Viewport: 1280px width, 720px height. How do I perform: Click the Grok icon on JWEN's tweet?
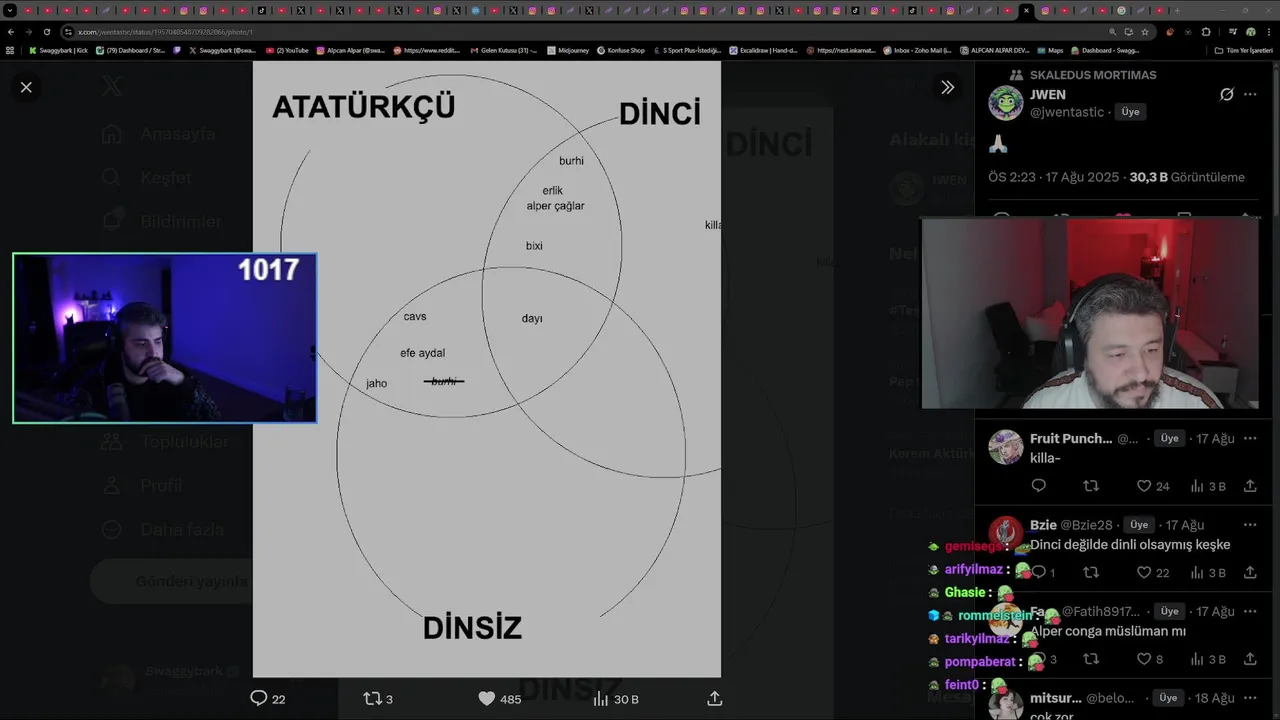(1227, 94)
